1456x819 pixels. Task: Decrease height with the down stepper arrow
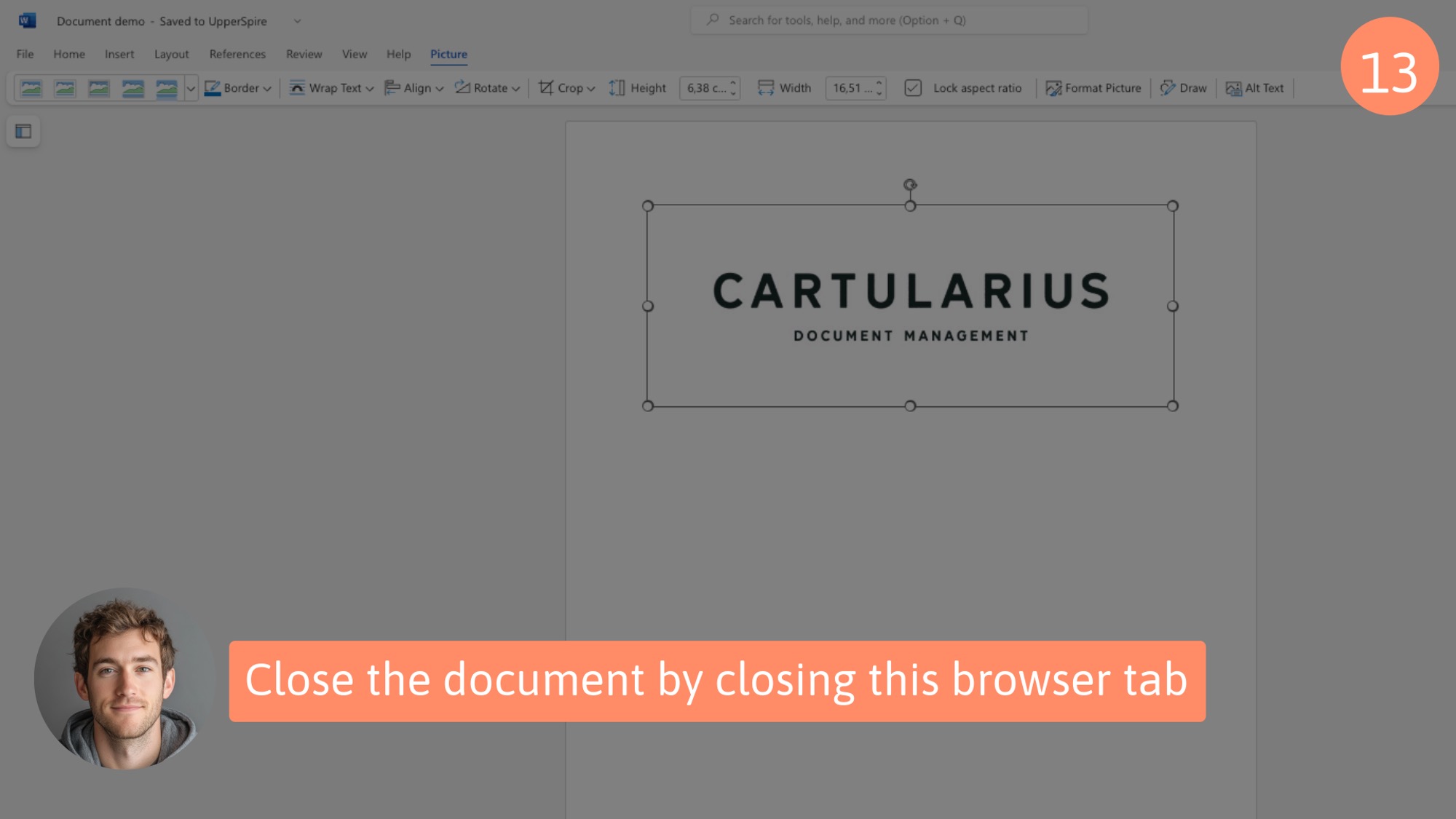click(733, 93)
